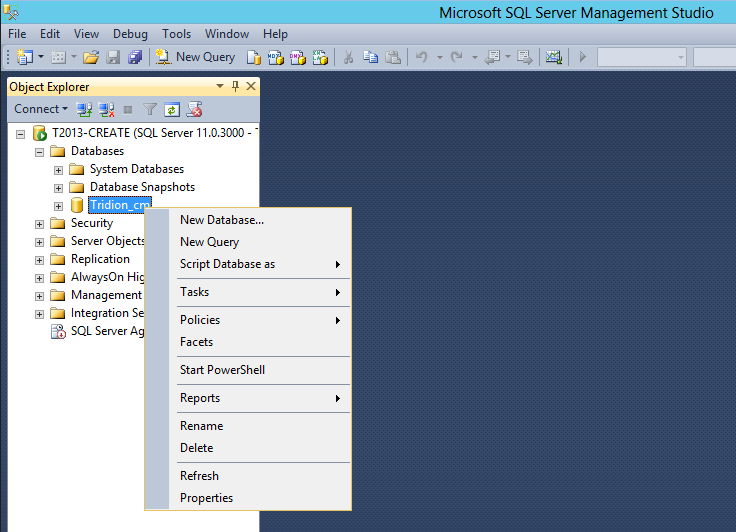The width and height of the screenshot is (736, 532).
Task: Choose Properties from context menu
Action: pos(206,498)
